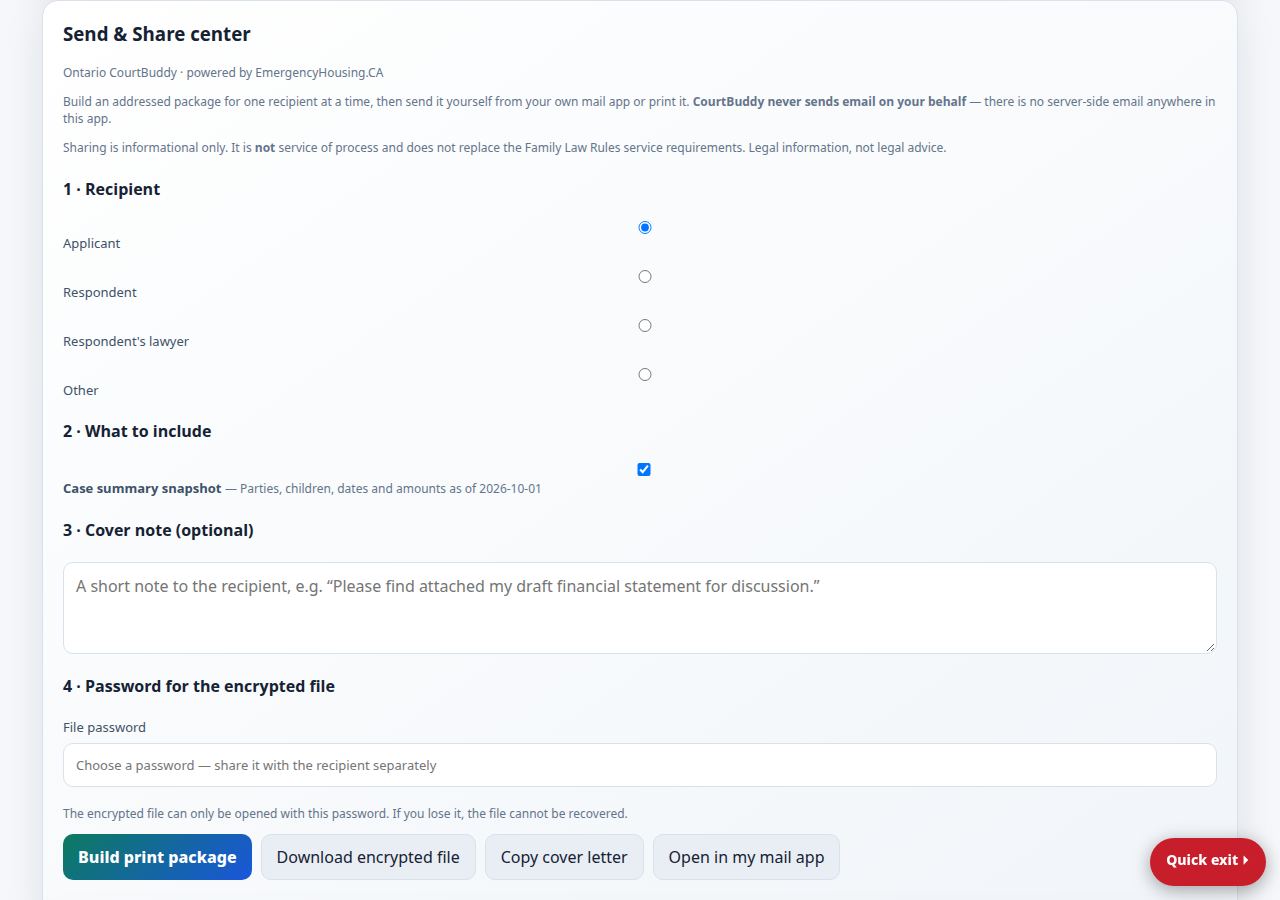Select the Applicant recipient radio button
The height and width of the screenshot is (900, 1280).
click(645, 228)
